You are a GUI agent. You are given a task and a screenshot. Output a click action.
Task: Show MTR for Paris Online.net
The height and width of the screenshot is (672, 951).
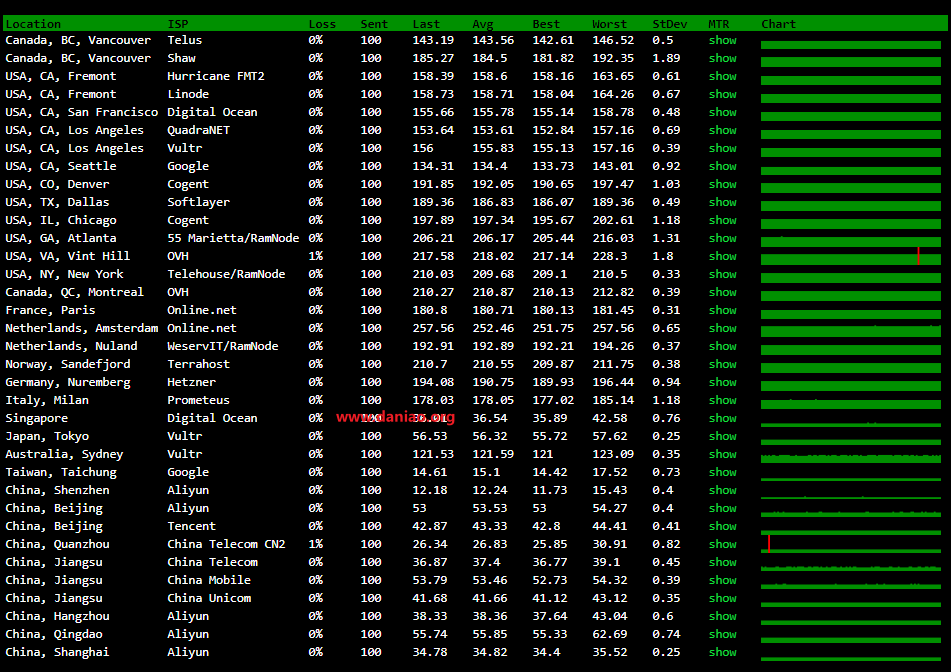coord(722,310)
